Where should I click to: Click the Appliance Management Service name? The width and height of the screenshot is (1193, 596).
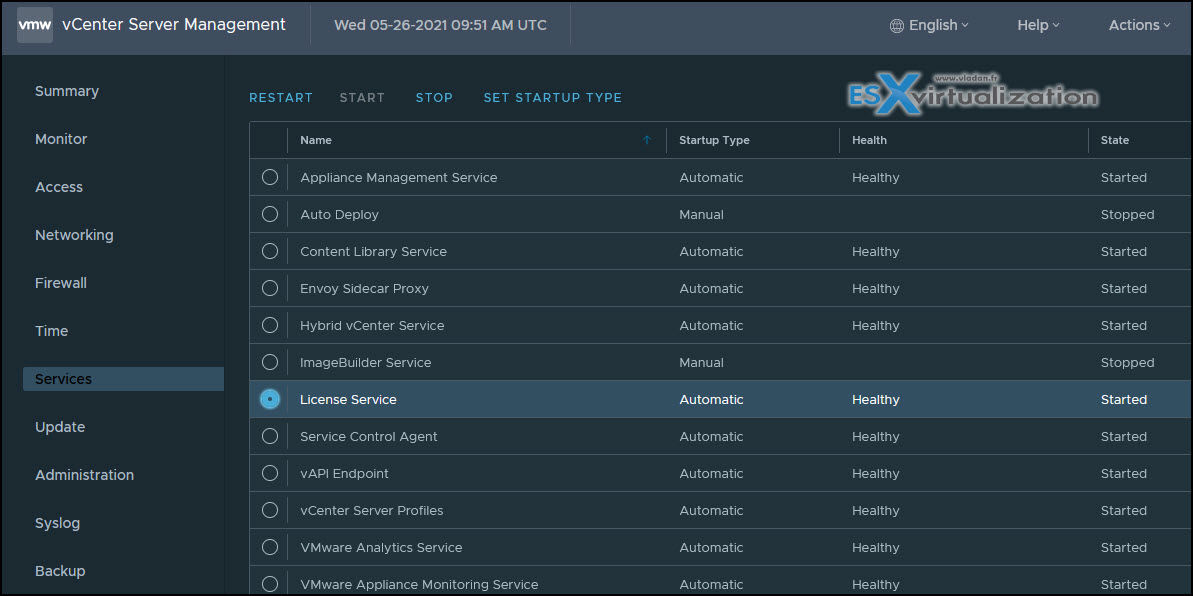399,177
